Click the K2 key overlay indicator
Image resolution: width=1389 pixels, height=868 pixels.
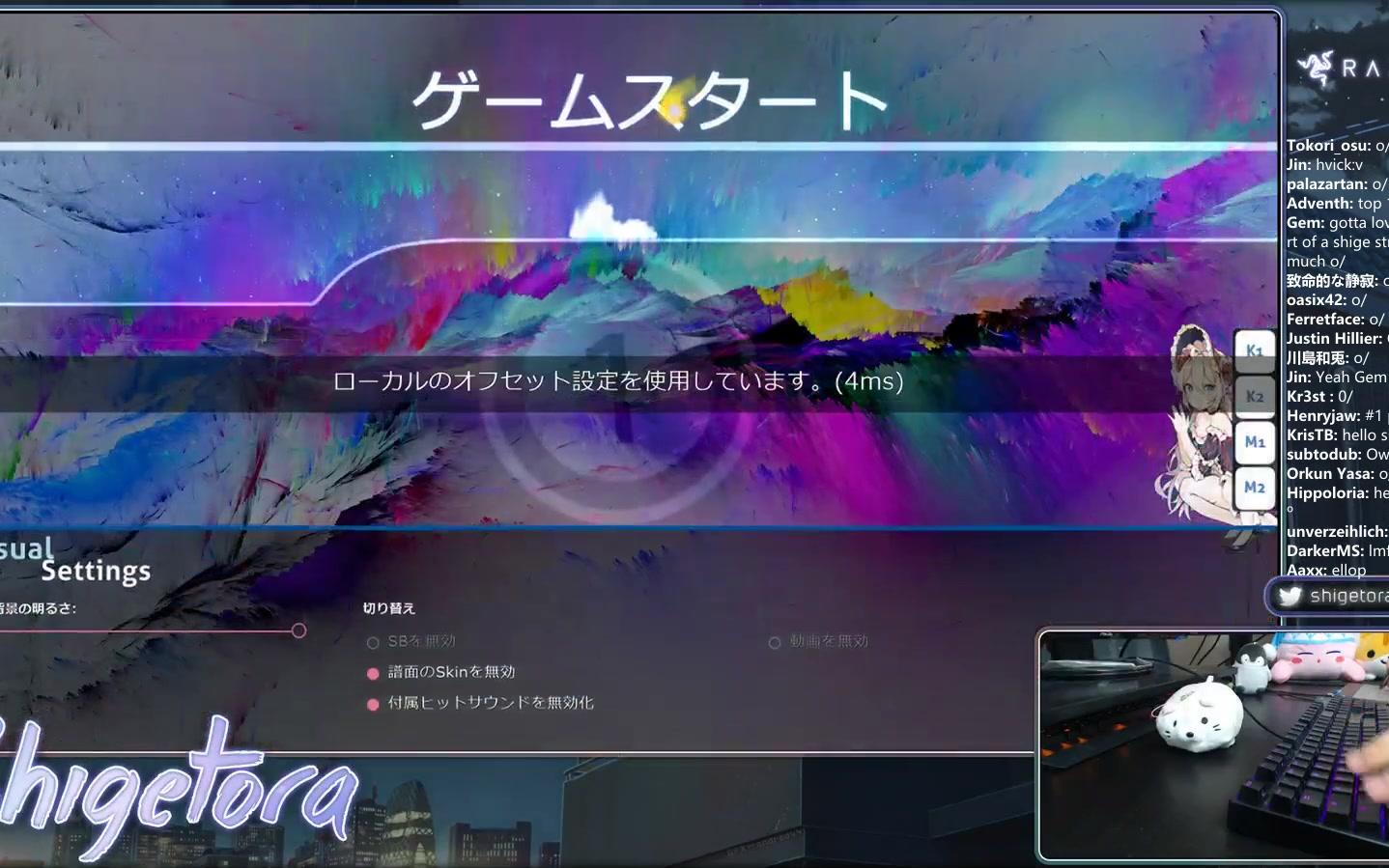tap(1255, 397)
